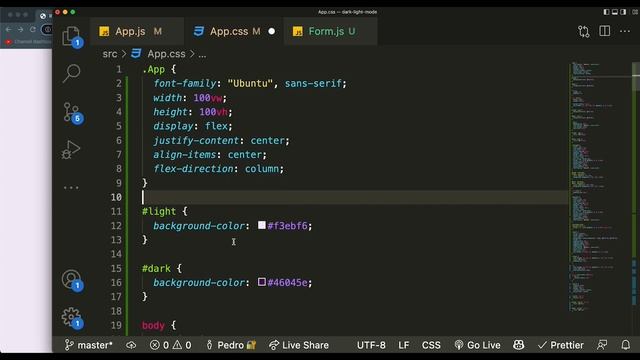Click on the body selector text

[x=153, y=325]
